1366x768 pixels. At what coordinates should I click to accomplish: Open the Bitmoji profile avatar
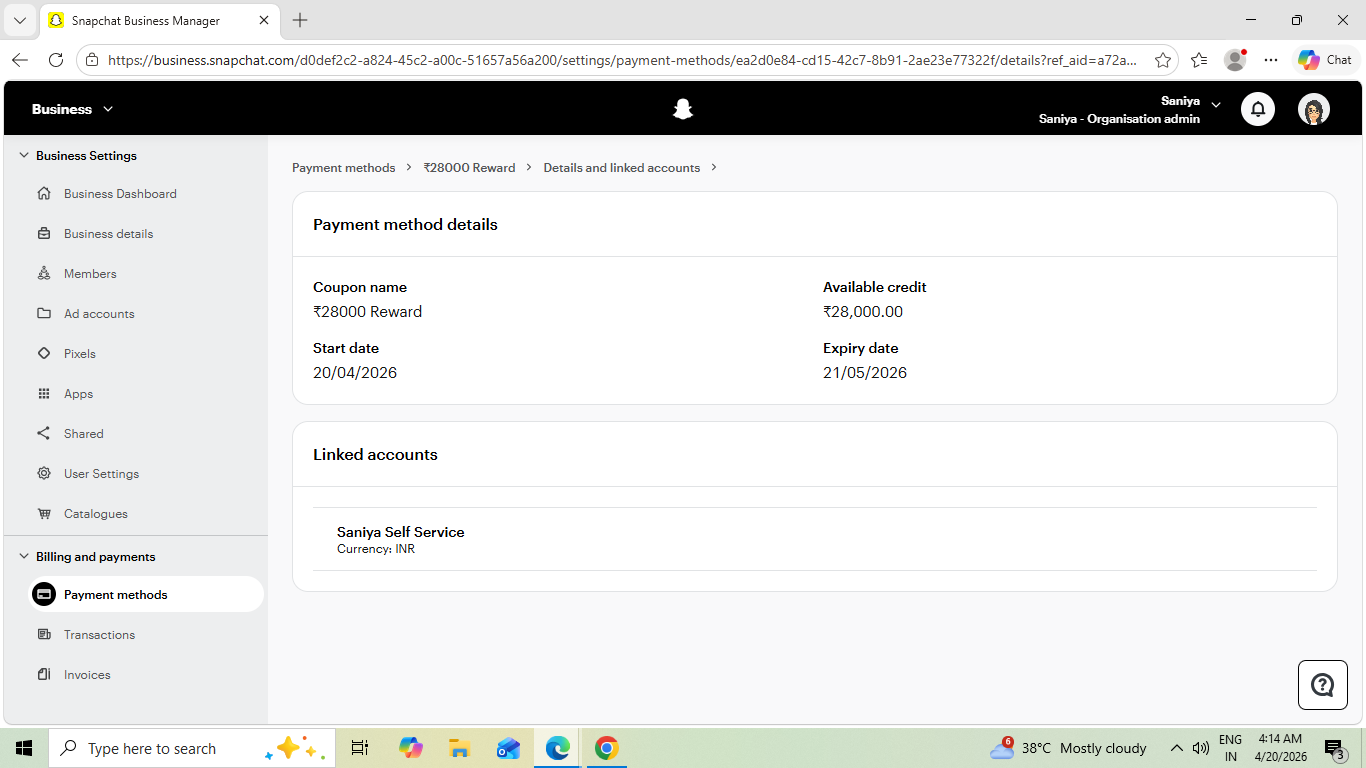click(1314, 109)
